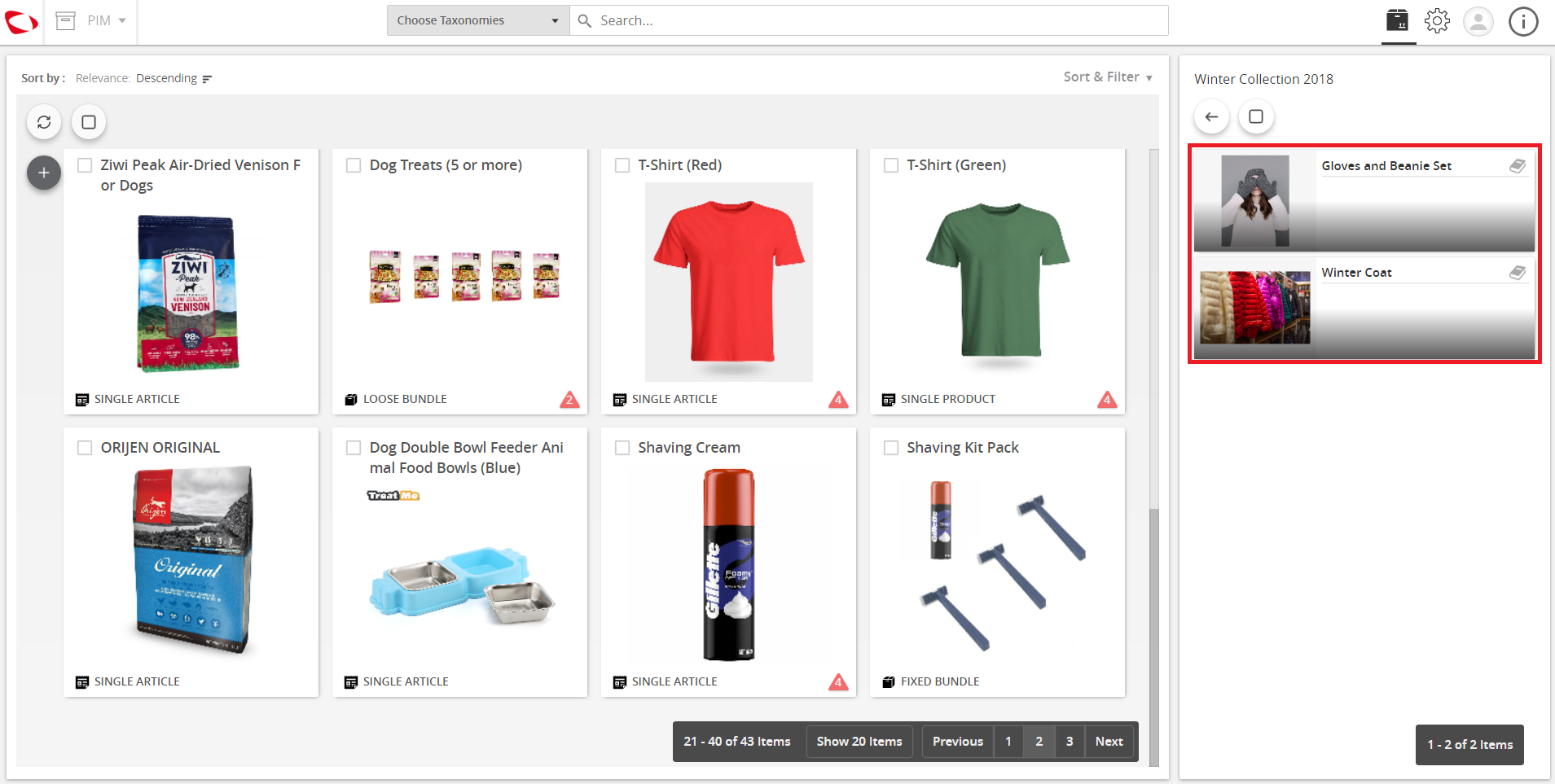This screenshot has width=1555, height=784.
Task: Open the settings gear icon
Action: tap(1437, 20)
